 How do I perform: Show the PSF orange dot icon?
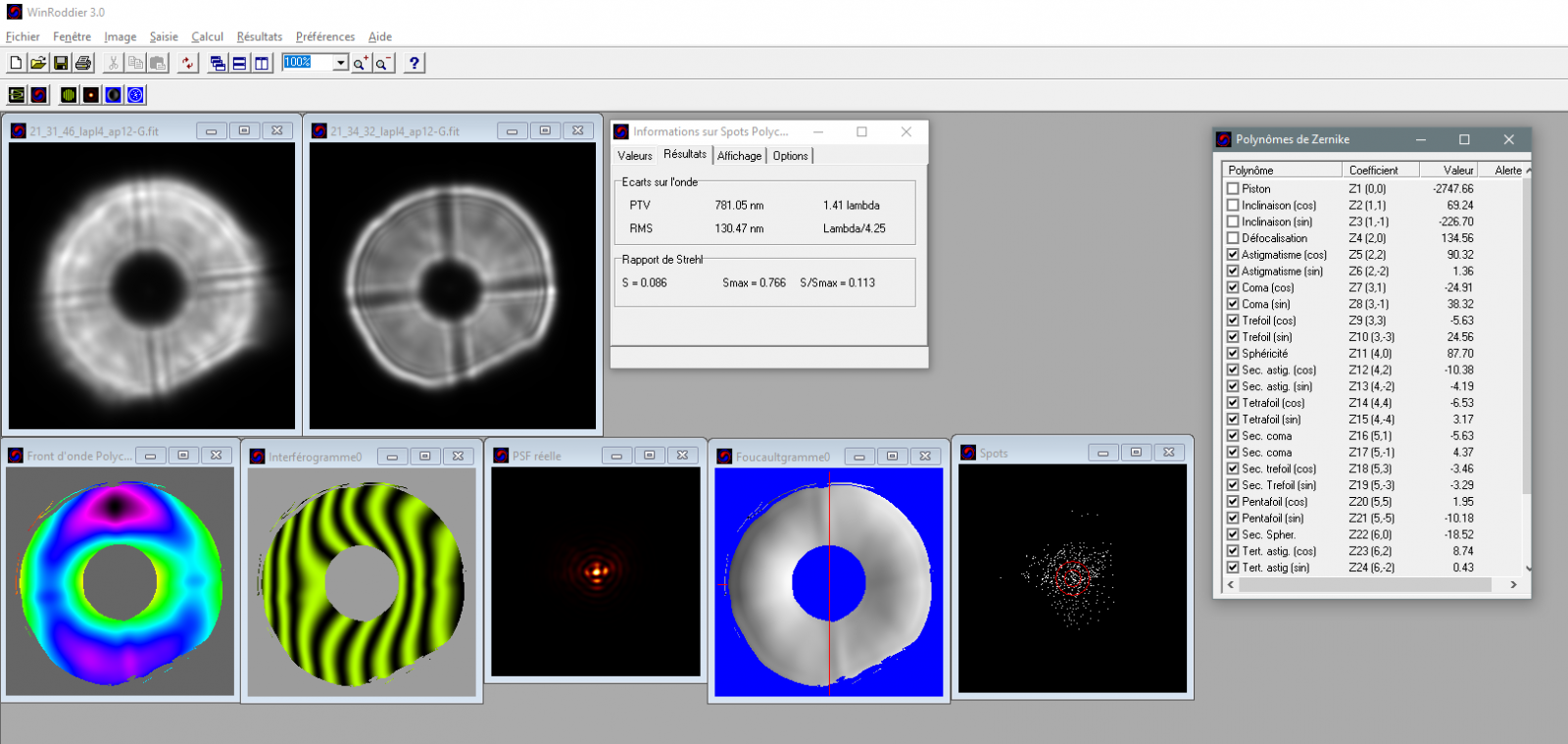91,95
